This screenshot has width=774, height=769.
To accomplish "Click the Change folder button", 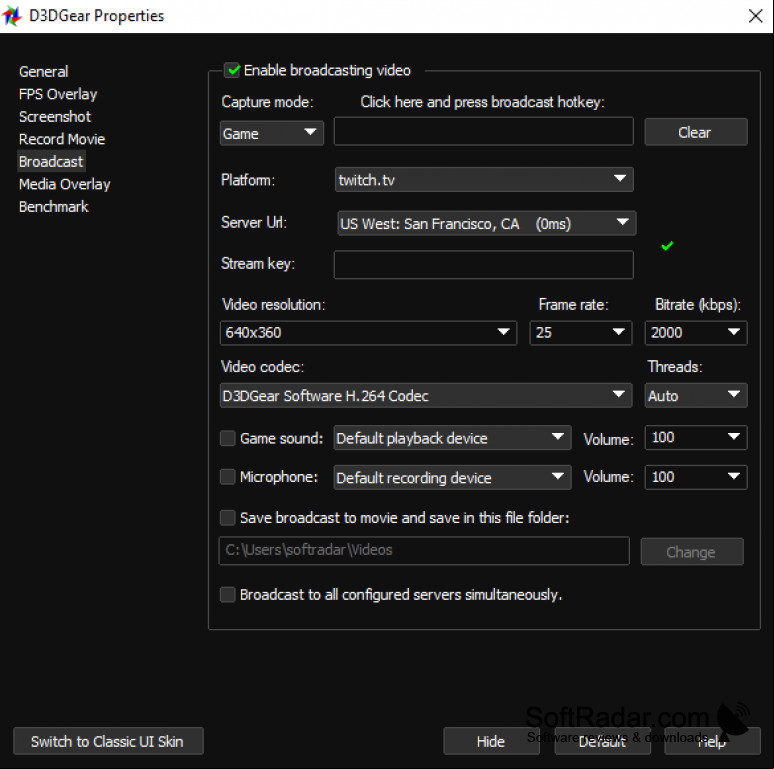I will (x=692, y=551).
